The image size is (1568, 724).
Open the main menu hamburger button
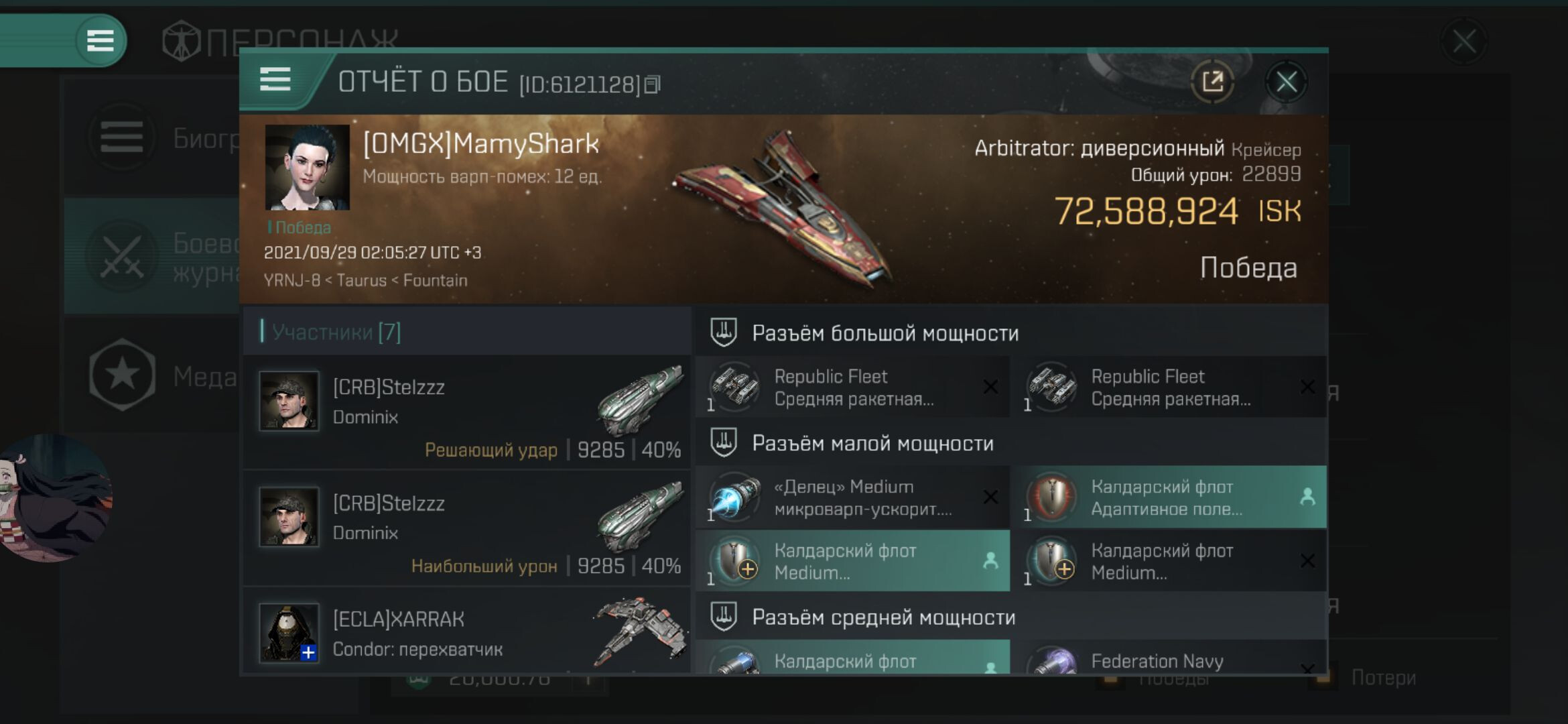101,40
